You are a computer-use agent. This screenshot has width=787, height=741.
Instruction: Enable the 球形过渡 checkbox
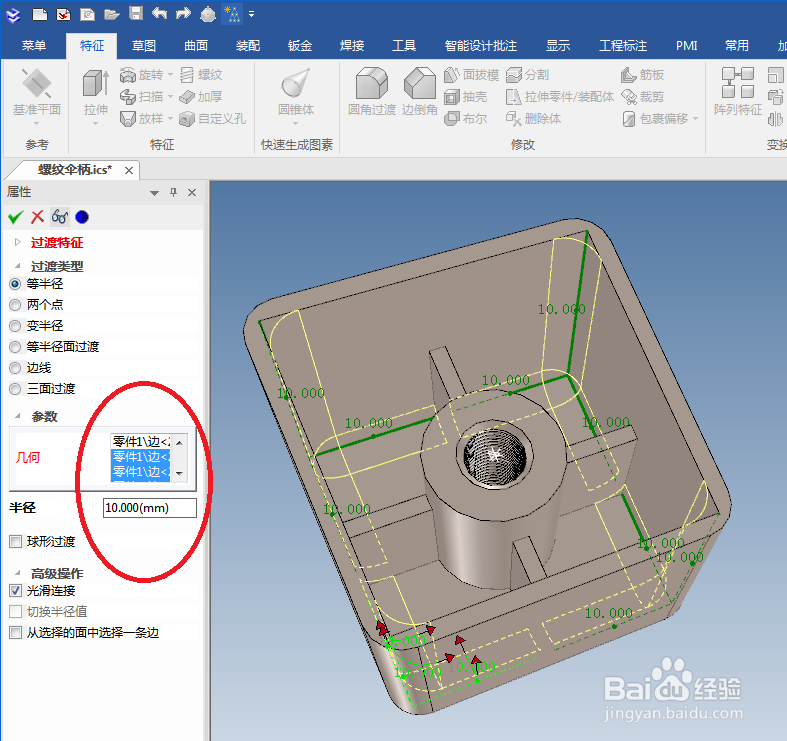[x=16, y=541]
